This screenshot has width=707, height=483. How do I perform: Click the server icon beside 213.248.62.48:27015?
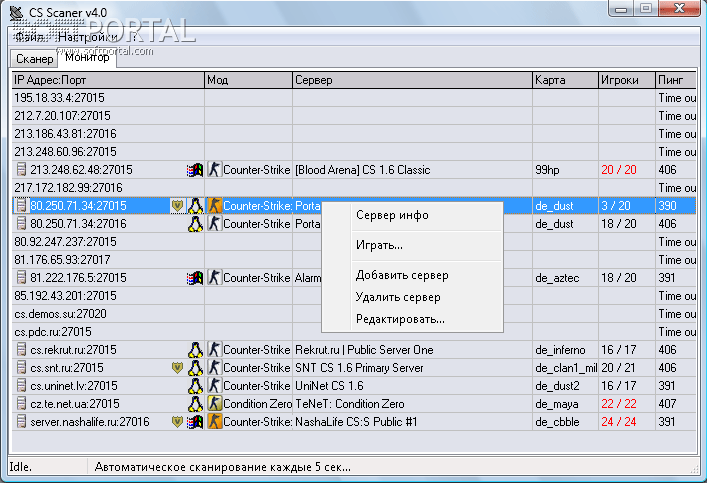point(21,170)
